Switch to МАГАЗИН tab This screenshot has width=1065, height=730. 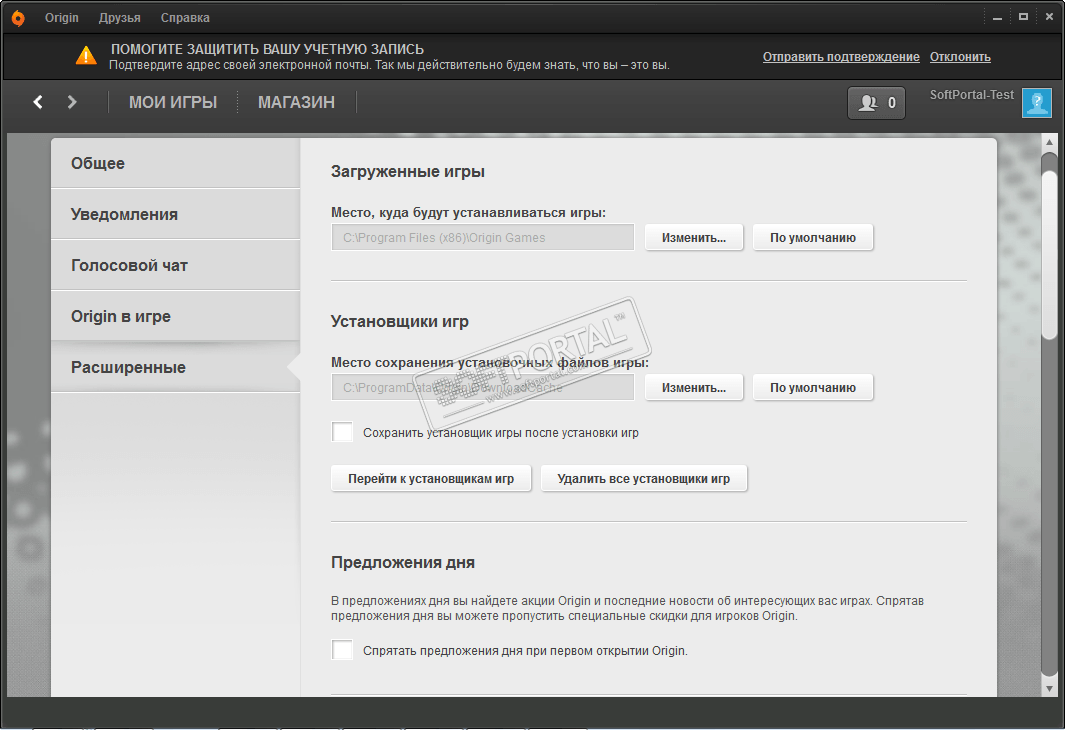[x=296, y=102]
